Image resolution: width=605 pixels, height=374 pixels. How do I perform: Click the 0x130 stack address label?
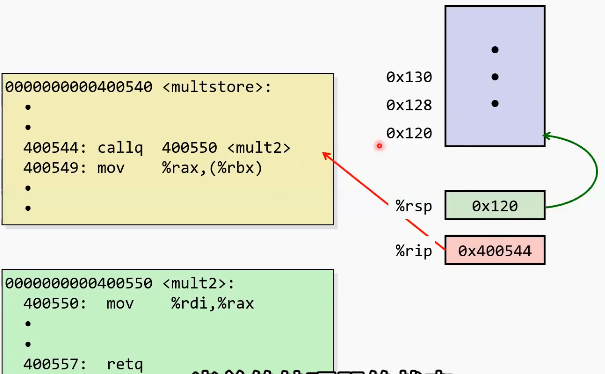(x=409, y=77)
